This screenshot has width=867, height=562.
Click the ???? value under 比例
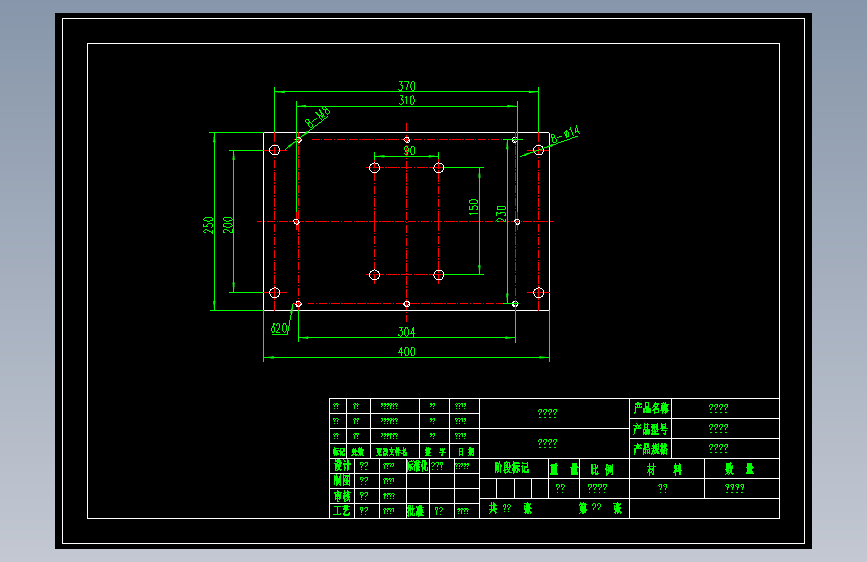597,488
